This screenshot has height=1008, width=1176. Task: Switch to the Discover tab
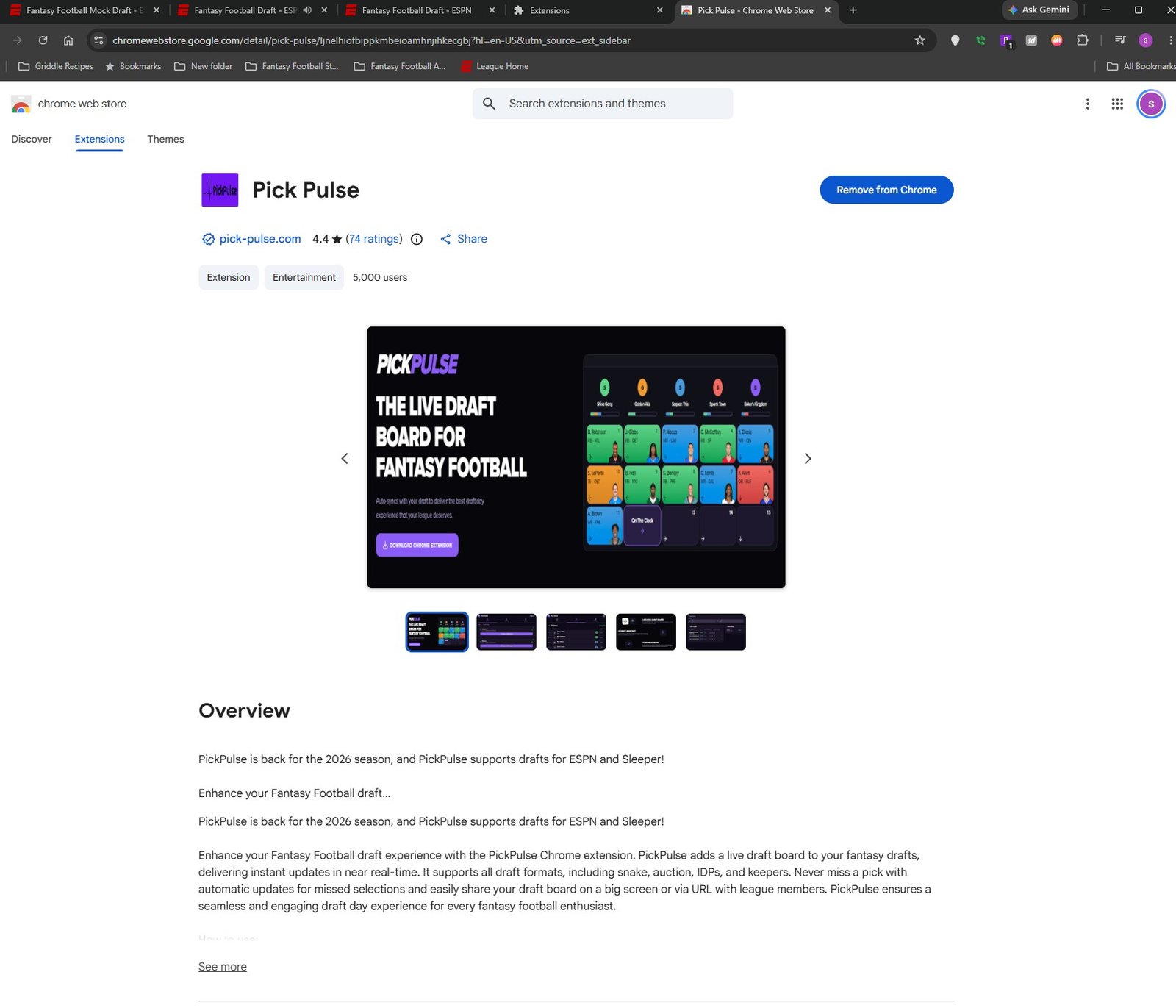coord(32,139)
